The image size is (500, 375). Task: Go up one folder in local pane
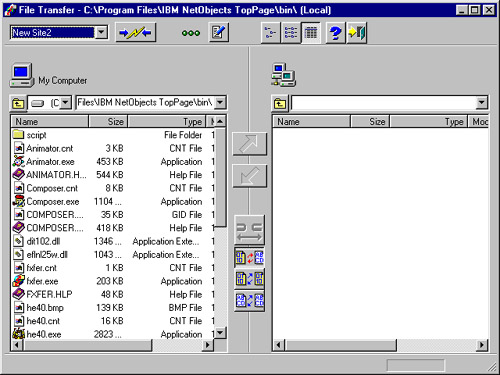pos(18,103)
